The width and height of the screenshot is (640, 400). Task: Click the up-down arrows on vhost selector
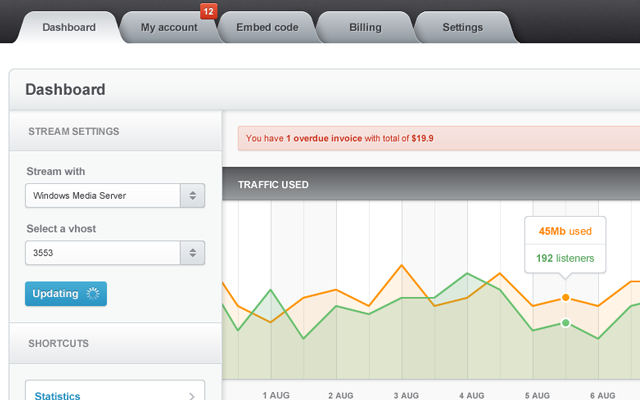pyautogui.click(x=193, y=253)
